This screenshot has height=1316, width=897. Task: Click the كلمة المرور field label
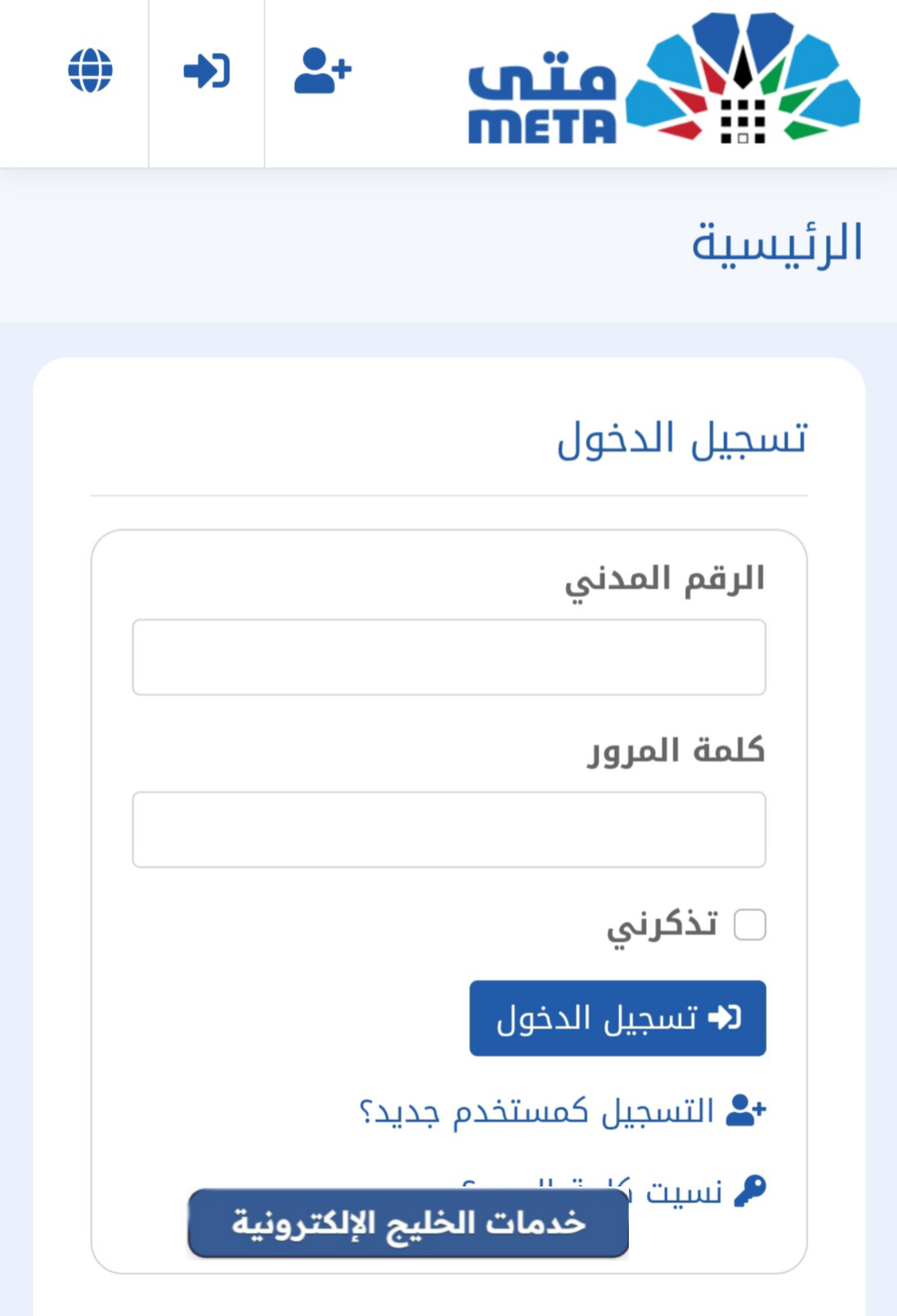pos(675,751)
